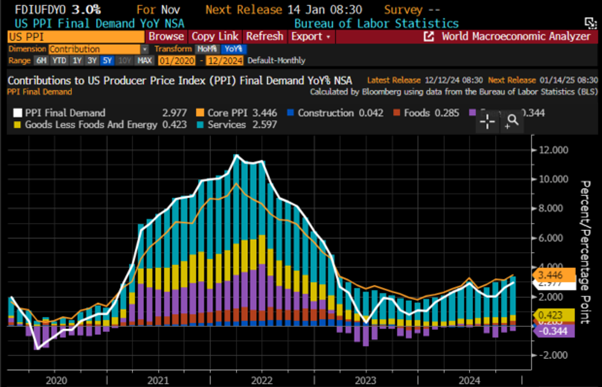
Task: Toggle the YoY% transform
Action: 233,49
